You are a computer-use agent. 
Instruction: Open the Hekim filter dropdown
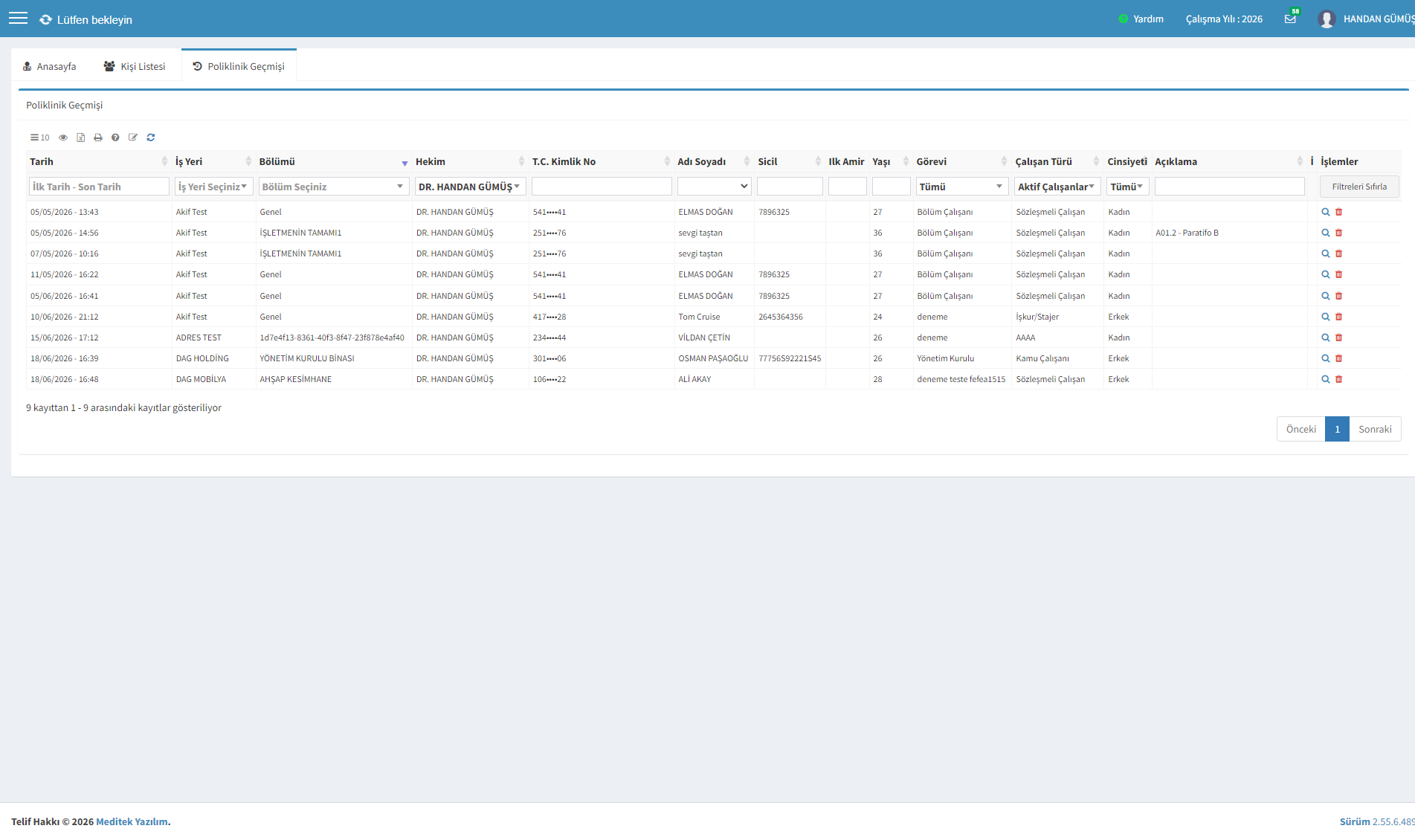click(470, 187)
